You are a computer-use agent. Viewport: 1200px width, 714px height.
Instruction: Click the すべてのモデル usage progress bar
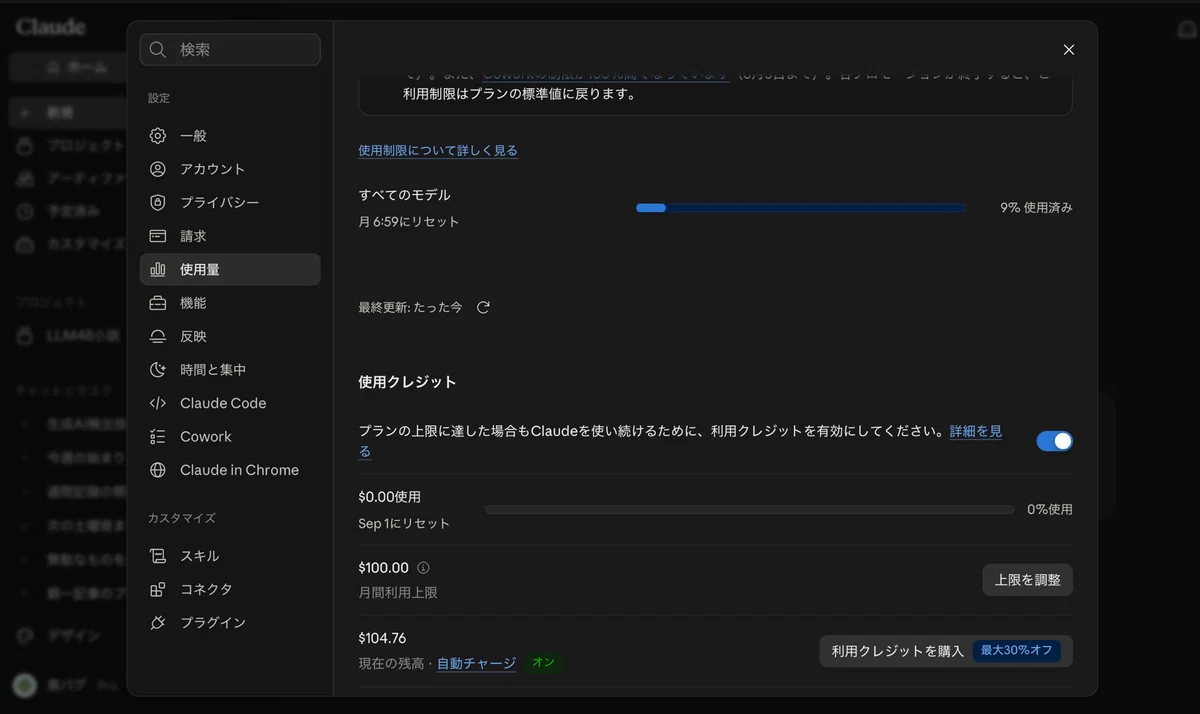point(801,208)
